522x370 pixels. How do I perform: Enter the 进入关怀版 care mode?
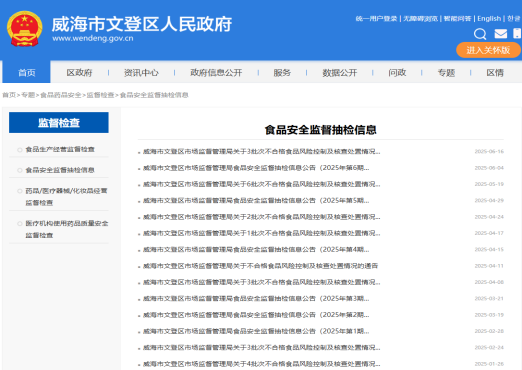488,50
